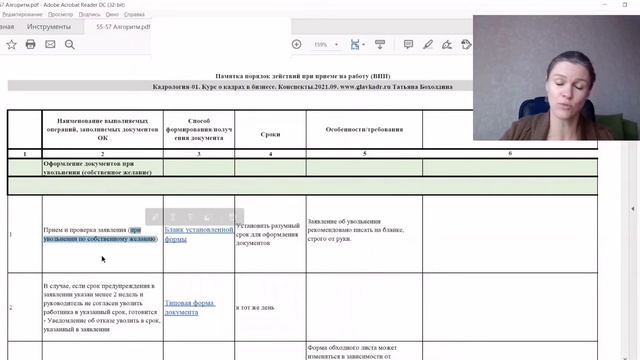Add a sticky note comment

tap(408, 44)
